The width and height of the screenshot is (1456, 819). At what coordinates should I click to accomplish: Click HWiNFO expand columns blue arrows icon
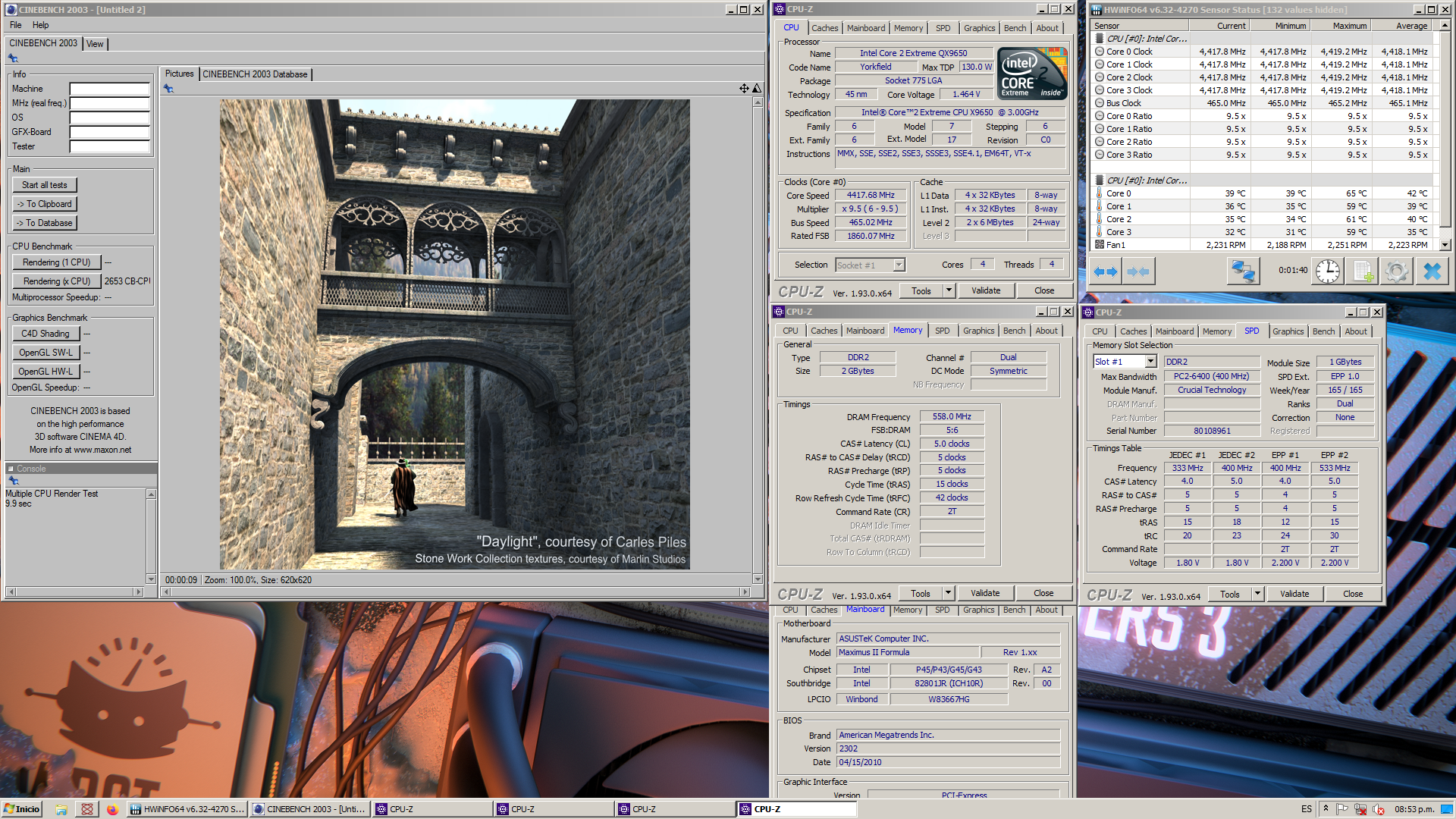1106,271
